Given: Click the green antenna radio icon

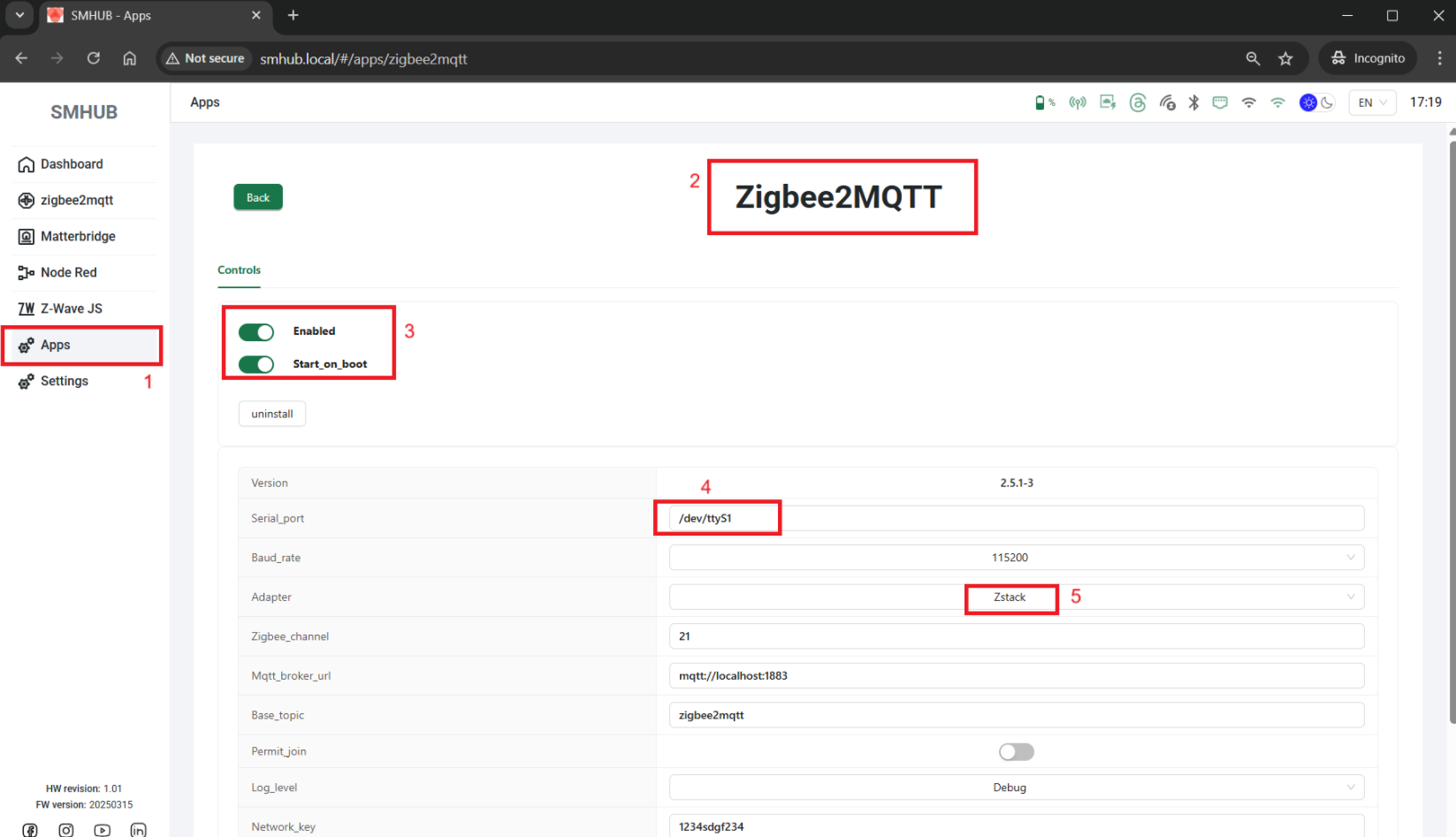Looking at the screenshot, I should click(1077, 103).
